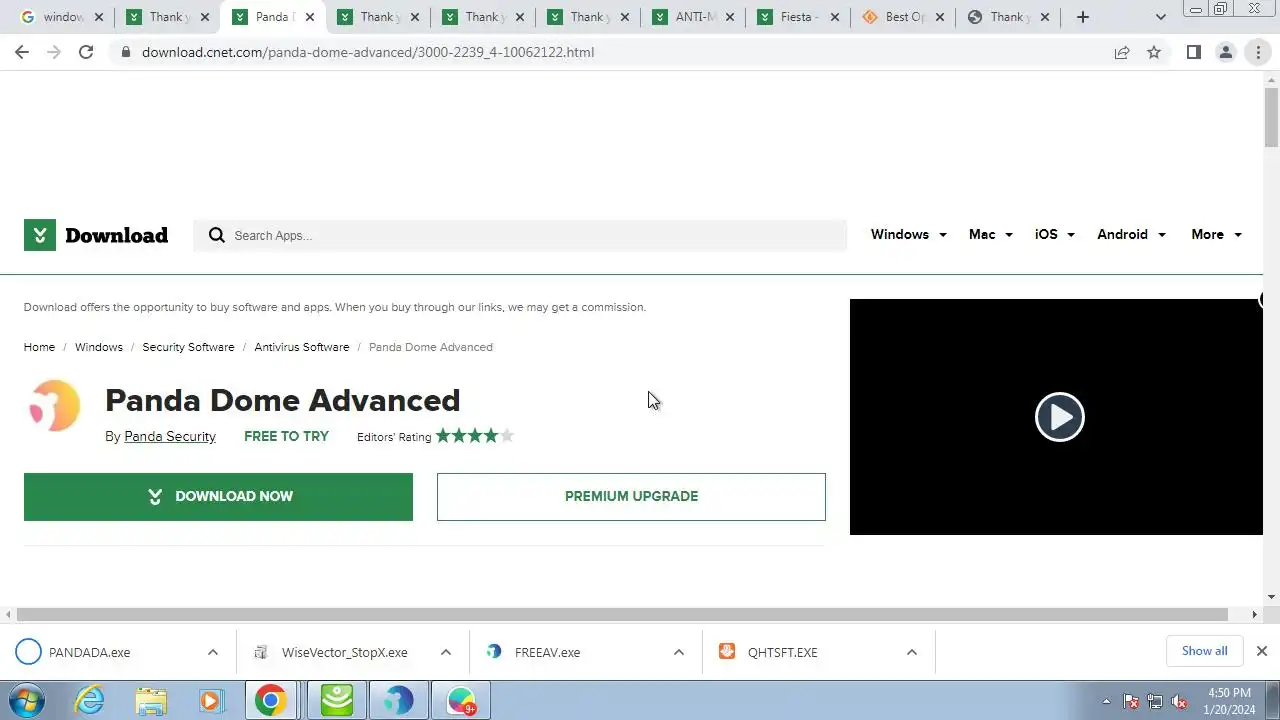The height and width of the screenshot is (720, 1280).
Task: Open the PANDADA.exe download item
Action: (x=90, y=652)
